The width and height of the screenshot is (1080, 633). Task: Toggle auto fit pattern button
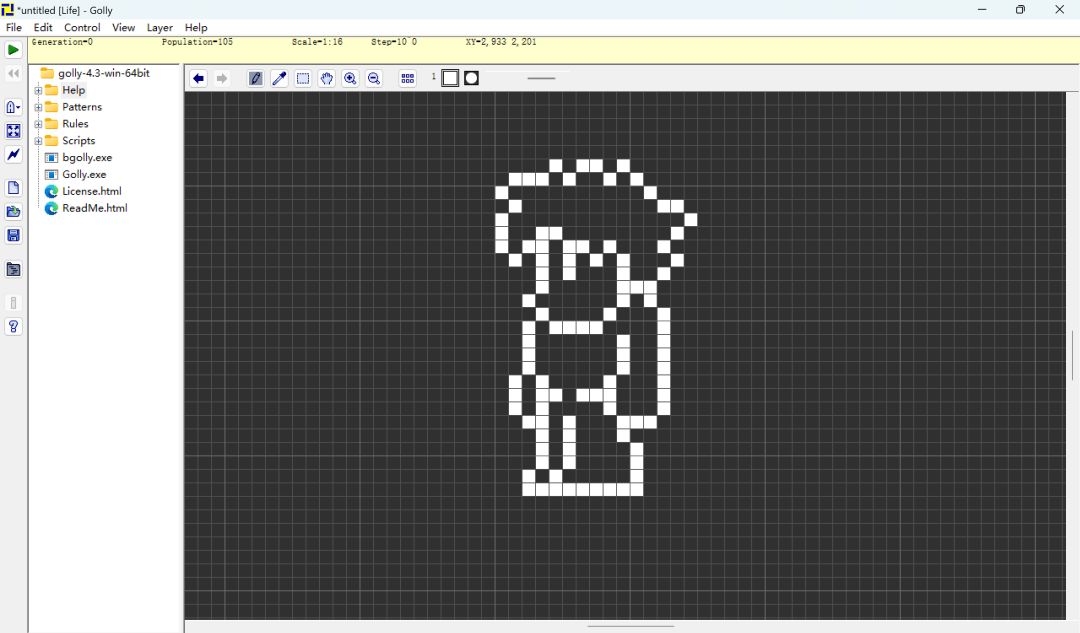click(13, 131)
